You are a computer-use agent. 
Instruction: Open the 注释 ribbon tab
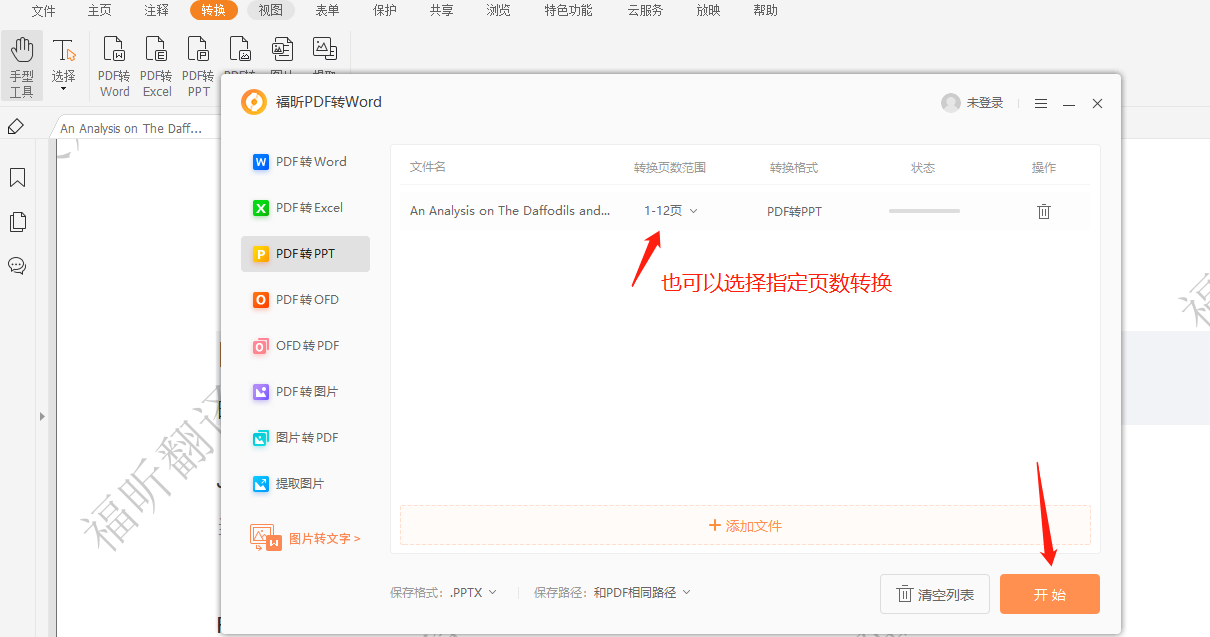pos(156,10)
